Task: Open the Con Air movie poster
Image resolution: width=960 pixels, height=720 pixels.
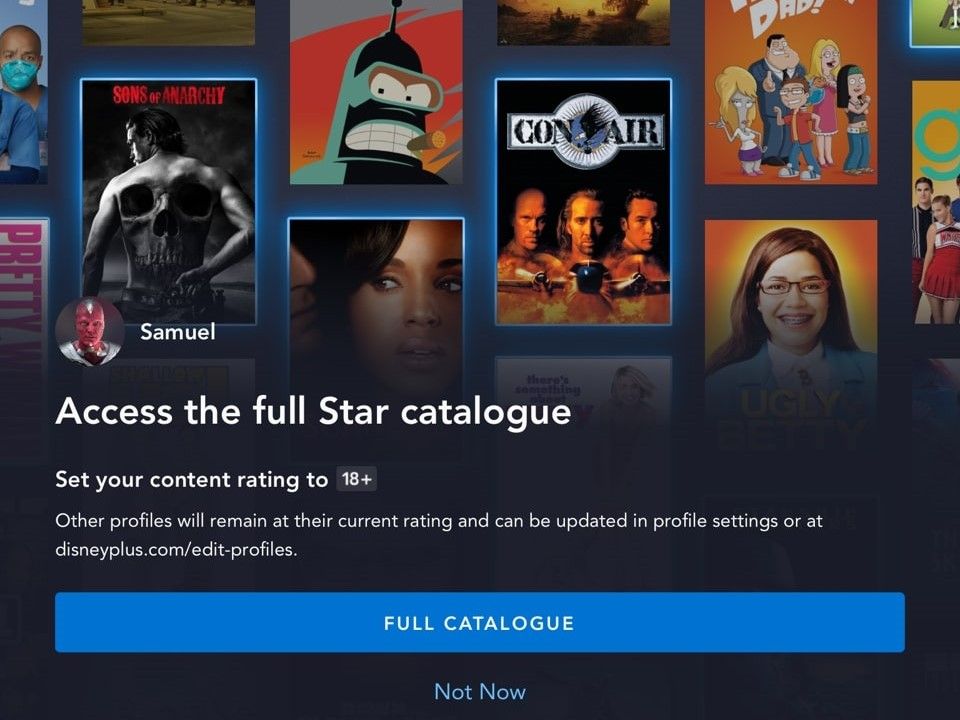Action: [583, 201]
